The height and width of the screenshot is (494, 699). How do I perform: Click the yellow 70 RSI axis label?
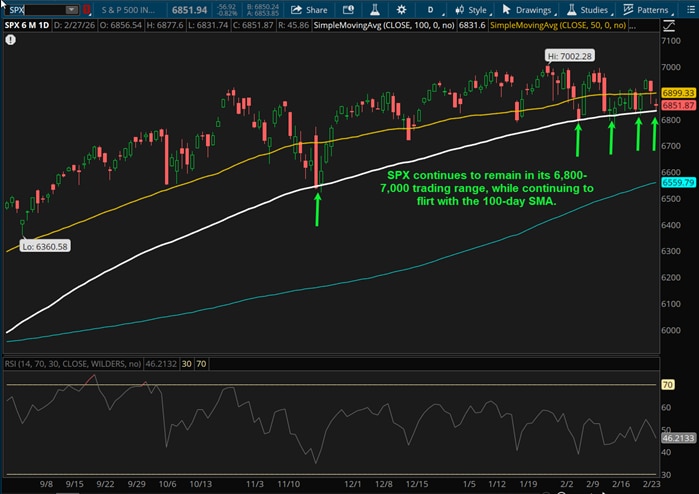pyautogui.click(x=667, y=385)
